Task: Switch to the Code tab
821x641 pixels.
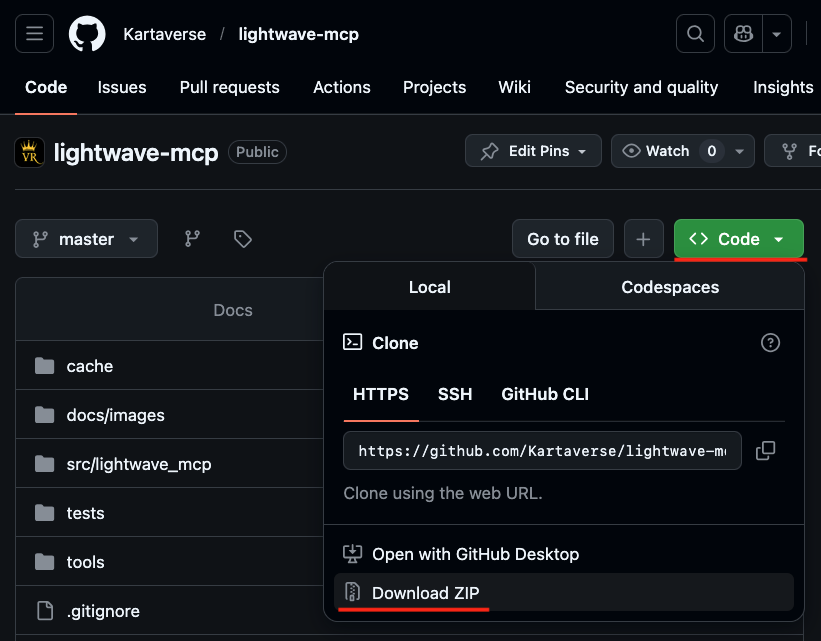Action: pos(46,87)
